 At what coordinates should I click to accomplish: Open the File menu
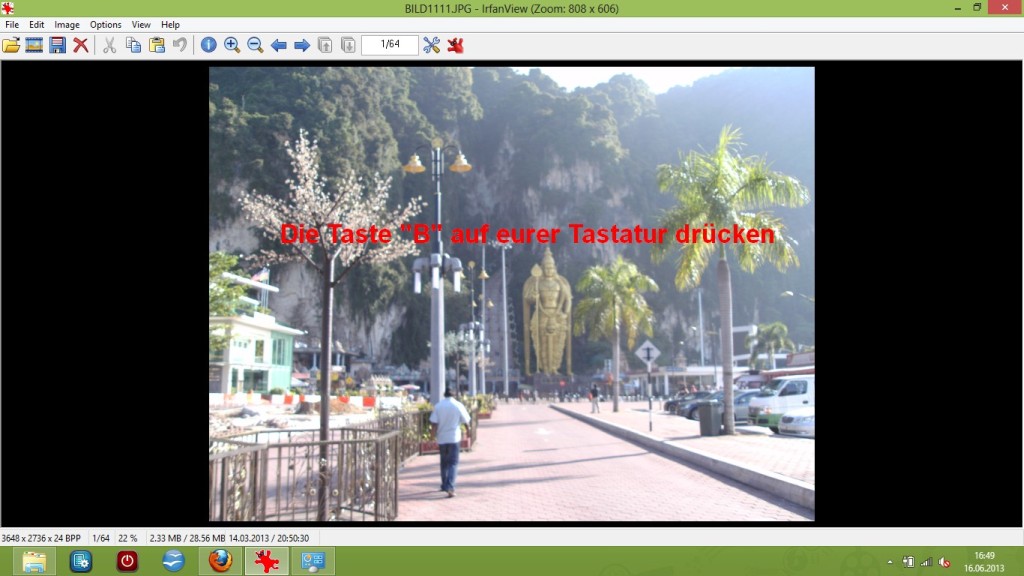click(12, 24)
